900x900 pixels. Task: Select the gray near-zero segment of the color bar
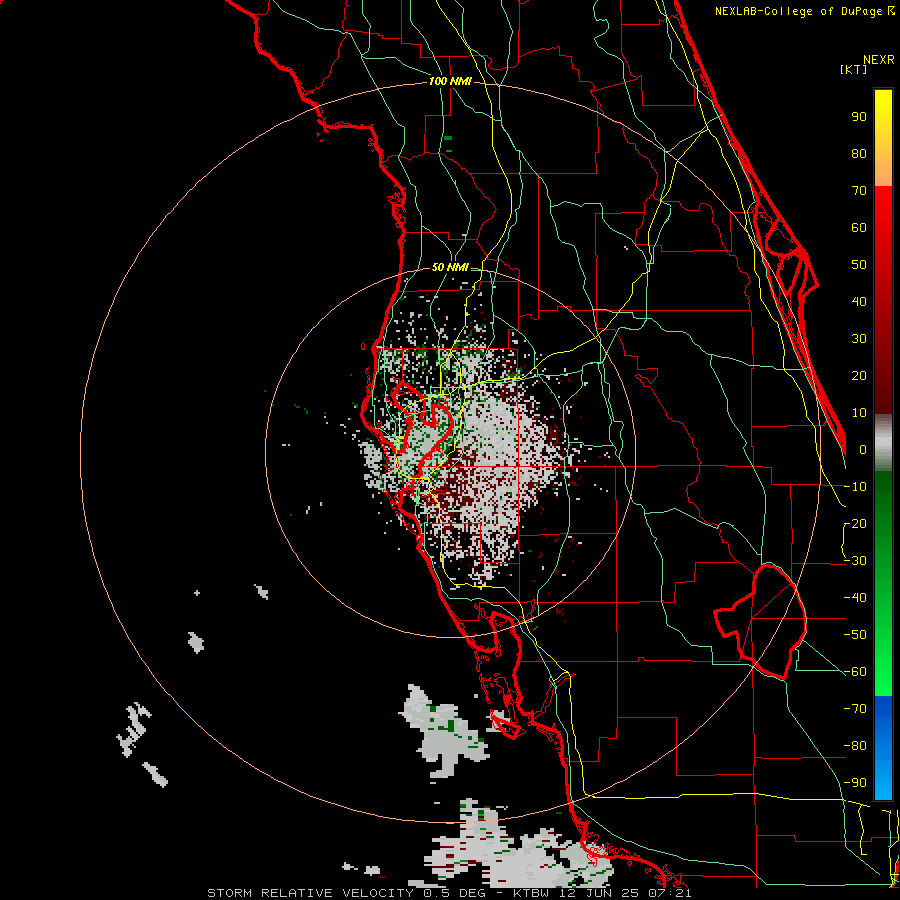click(883, 442)
